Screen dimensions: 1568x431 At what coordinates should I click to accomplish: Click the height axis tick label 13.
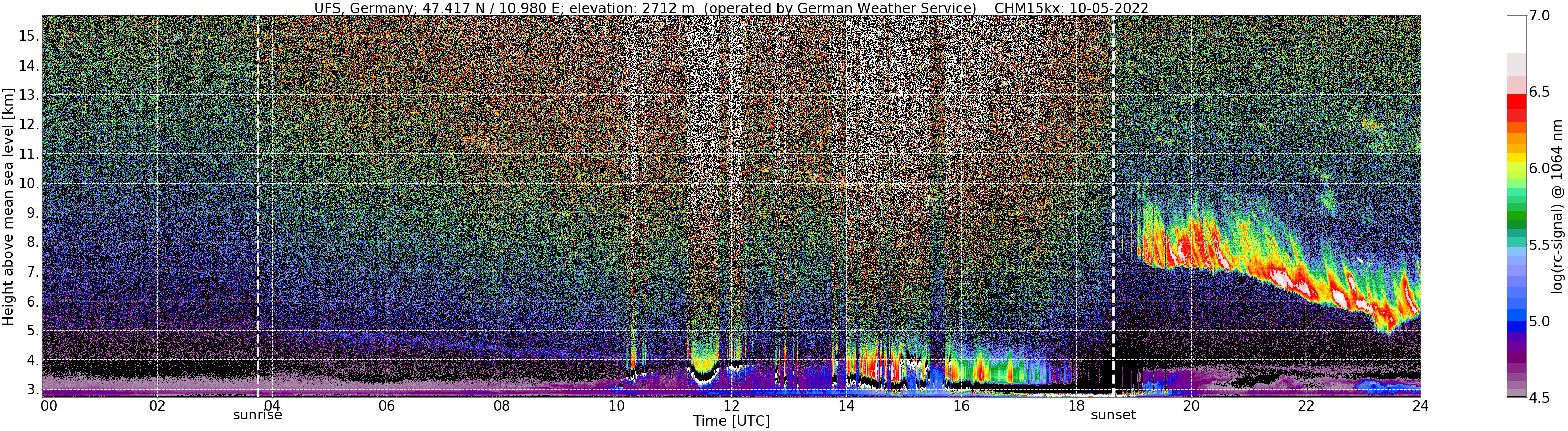pos(29,95)
